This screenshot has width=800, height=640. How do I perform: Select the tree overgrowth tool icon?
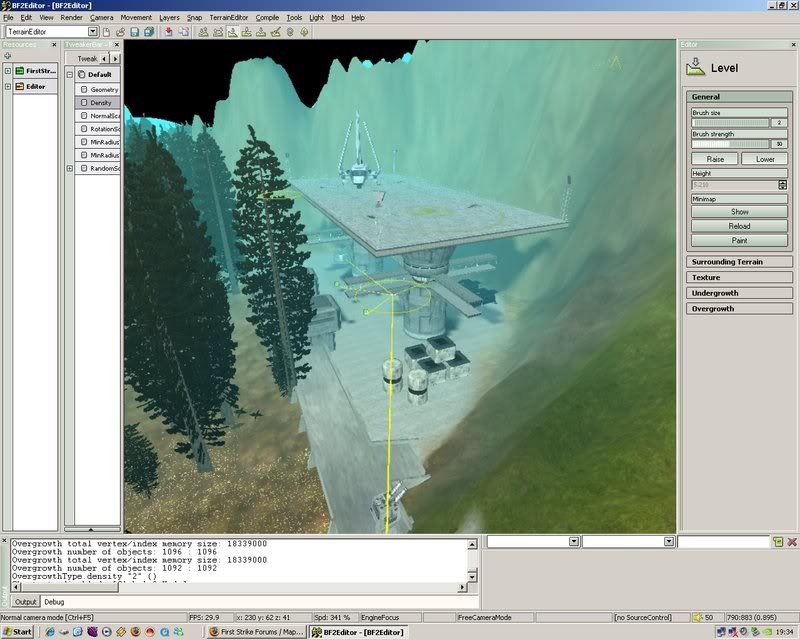pos(305,32)
